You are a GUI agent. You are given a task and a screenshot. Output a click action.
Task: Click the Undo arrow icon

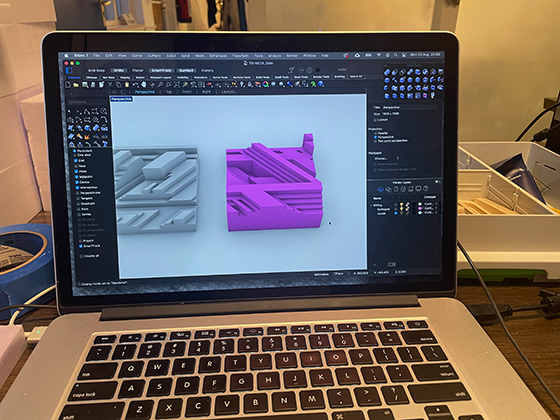[135, 85]
